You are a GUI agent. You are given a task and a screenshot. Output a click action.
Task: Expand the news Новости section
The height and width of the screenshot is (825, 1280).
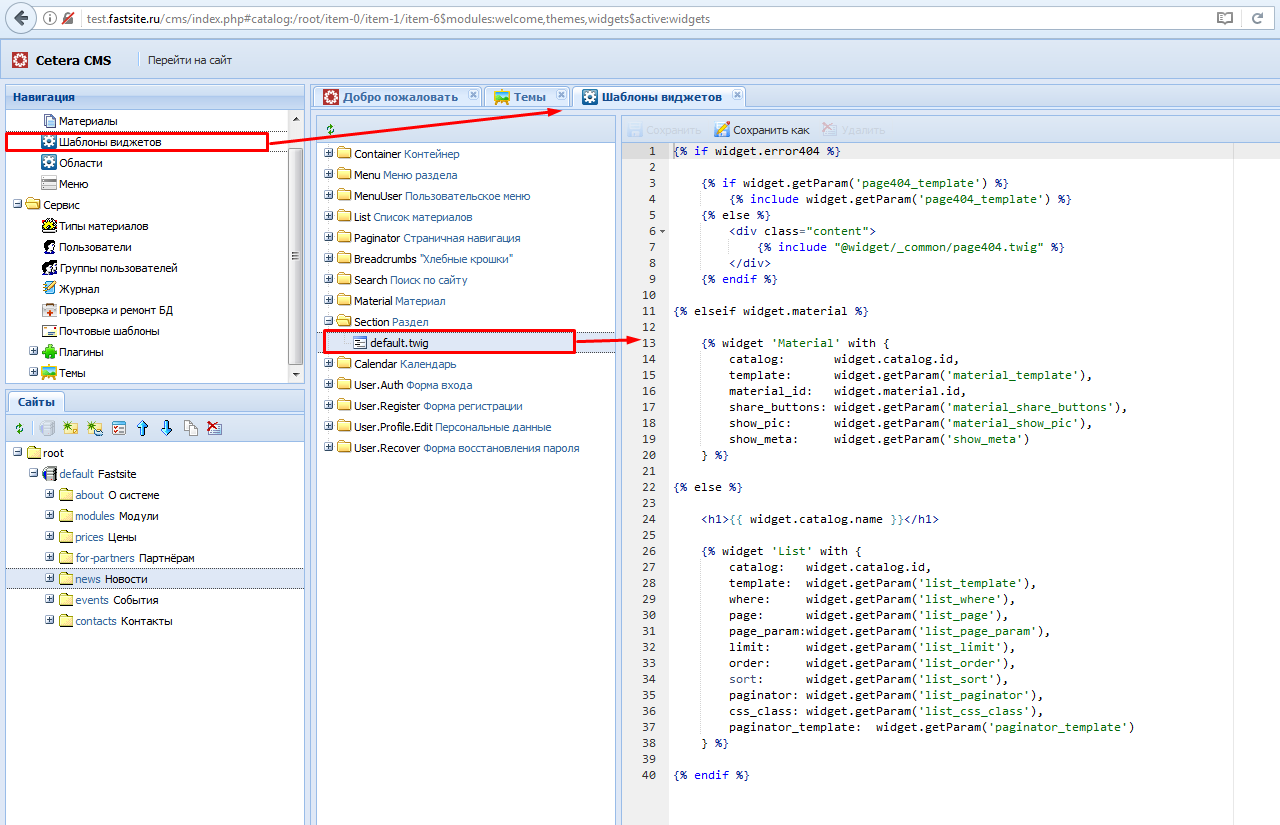point(49,578)
